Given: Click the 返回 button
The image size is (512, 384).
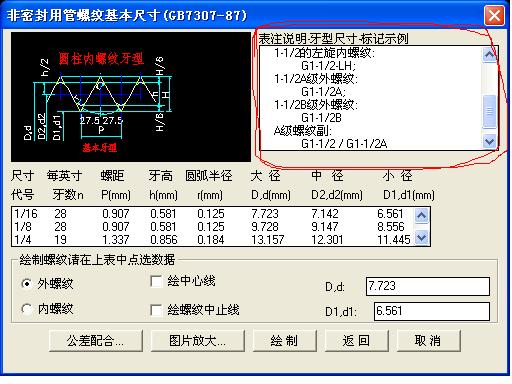Looking at the screenshot, I should 357,341.
